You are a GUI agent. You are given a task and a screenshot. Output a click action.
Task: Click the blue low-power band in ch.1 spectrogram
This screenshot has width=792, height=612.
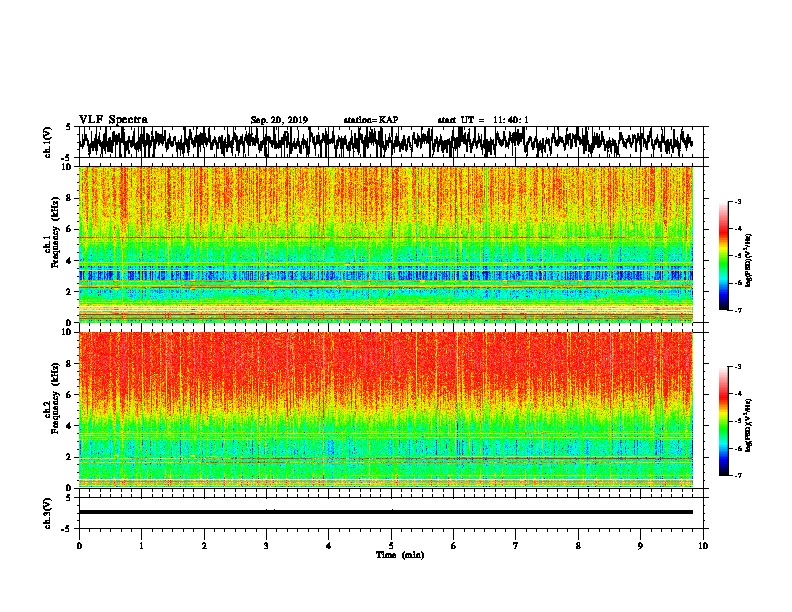tap(386, 275)
